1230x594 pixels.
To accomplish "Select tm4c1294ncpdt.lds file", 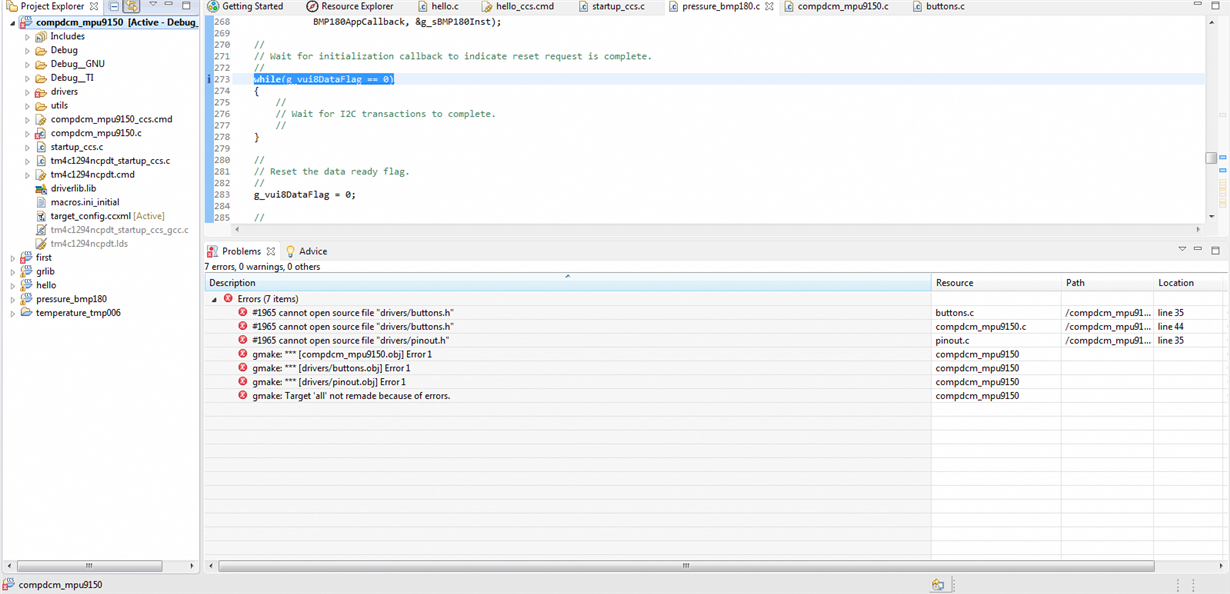I will click(x=89, y=244).
